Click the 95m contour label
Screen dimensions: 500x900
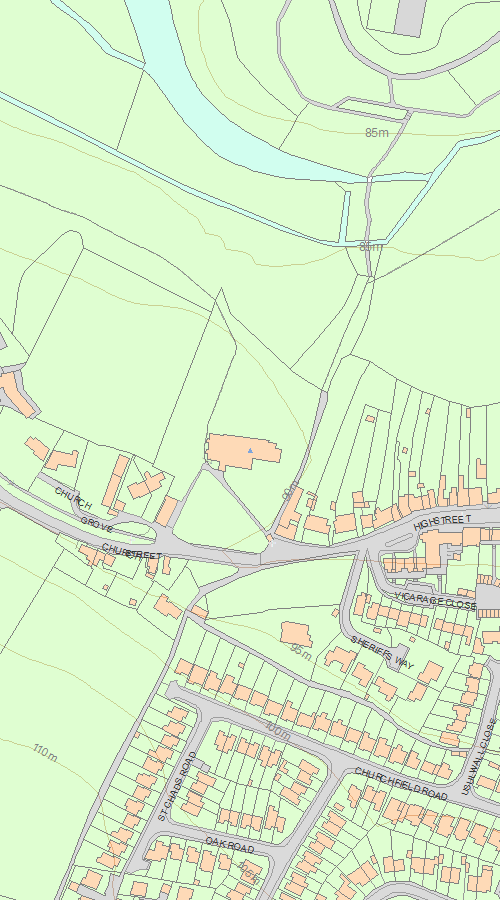pyautogui.click(x=301, y=651)
